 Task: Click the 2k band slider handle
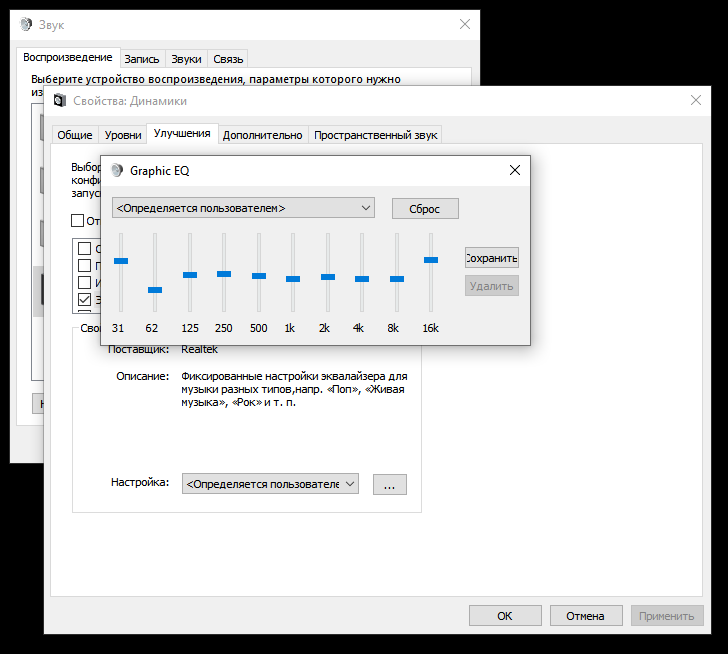pyautogui.click(x=328, y=277)
